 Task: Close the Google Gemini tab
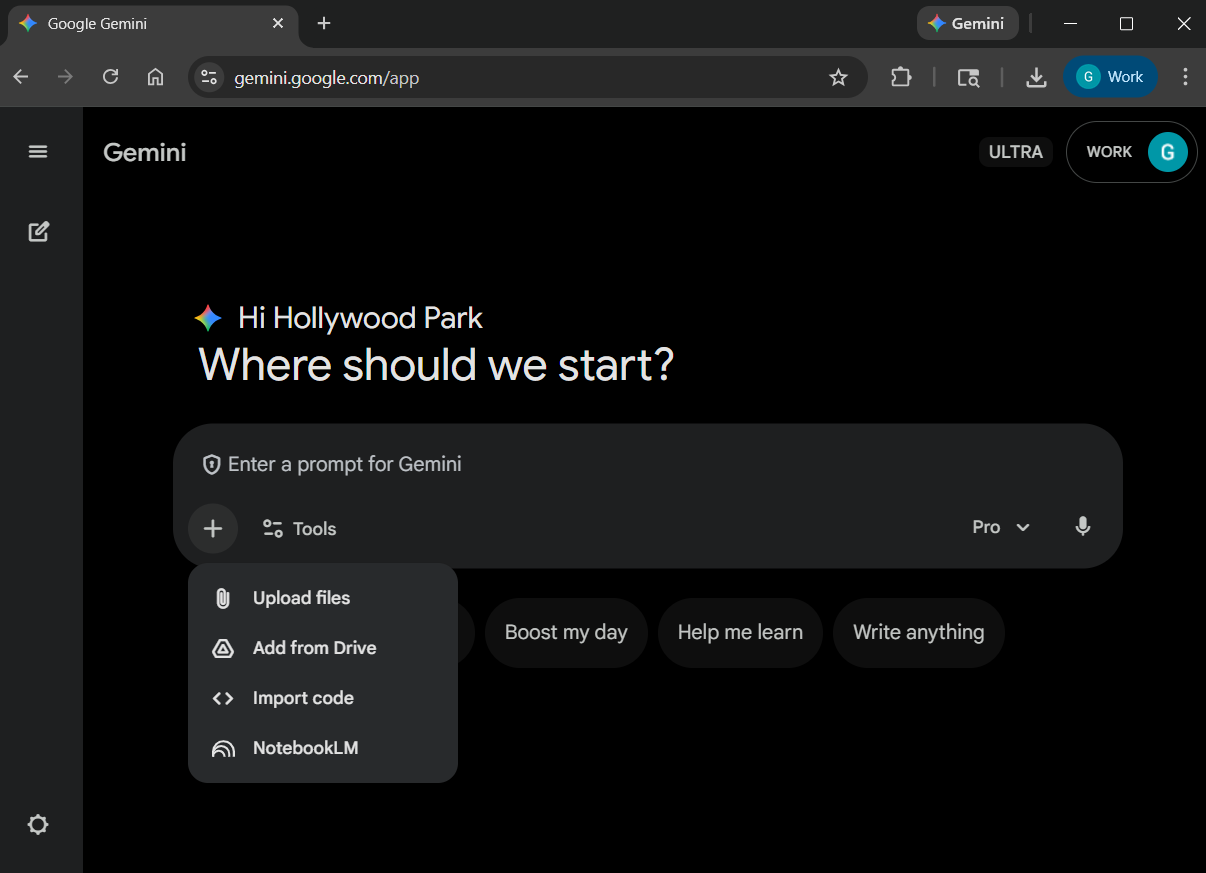click(x=278, y=23)
